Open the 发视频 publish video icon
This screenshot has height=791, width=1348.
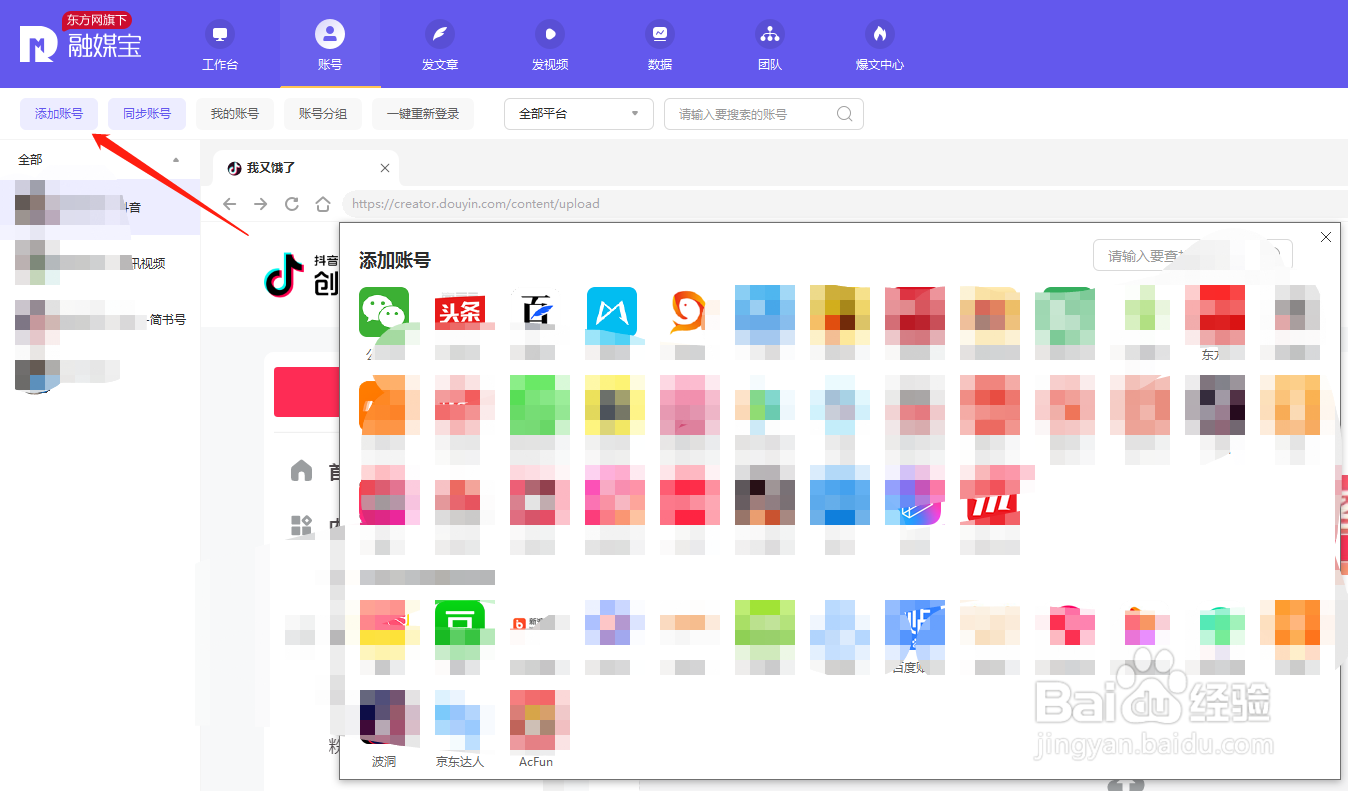550,34
